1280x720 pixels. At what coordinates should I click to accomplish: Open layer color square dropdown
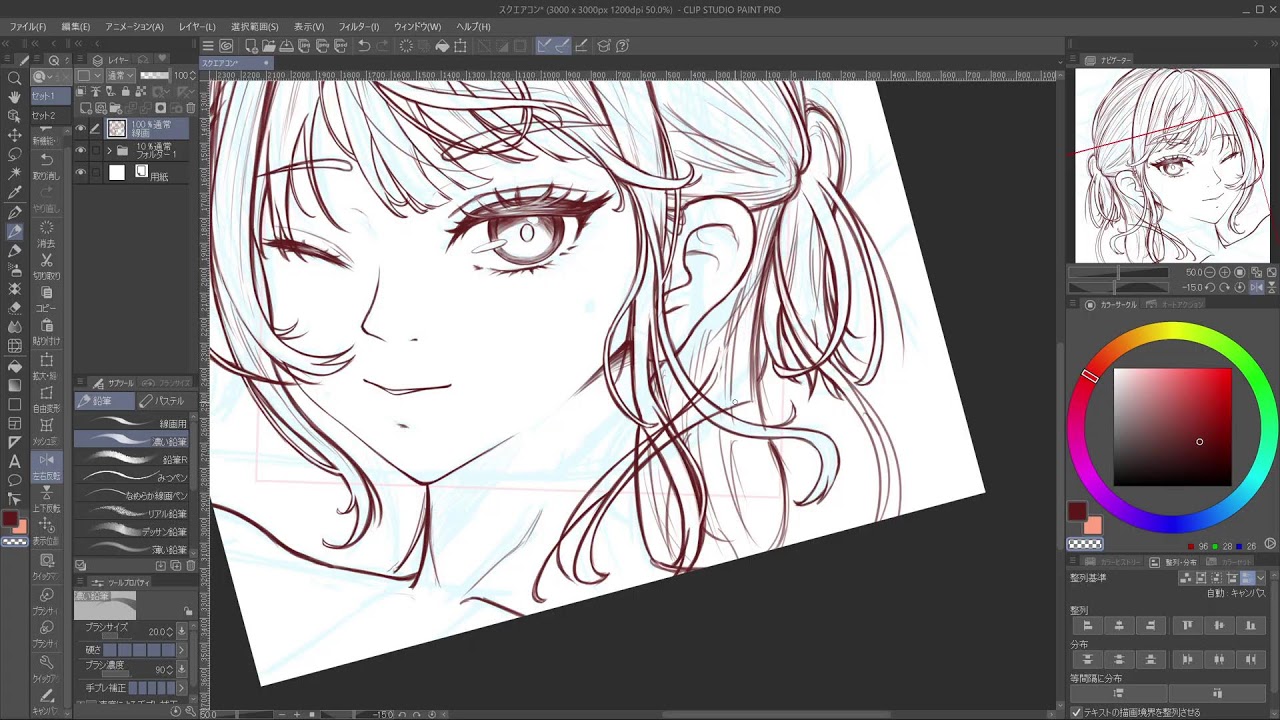click(89, 76)
